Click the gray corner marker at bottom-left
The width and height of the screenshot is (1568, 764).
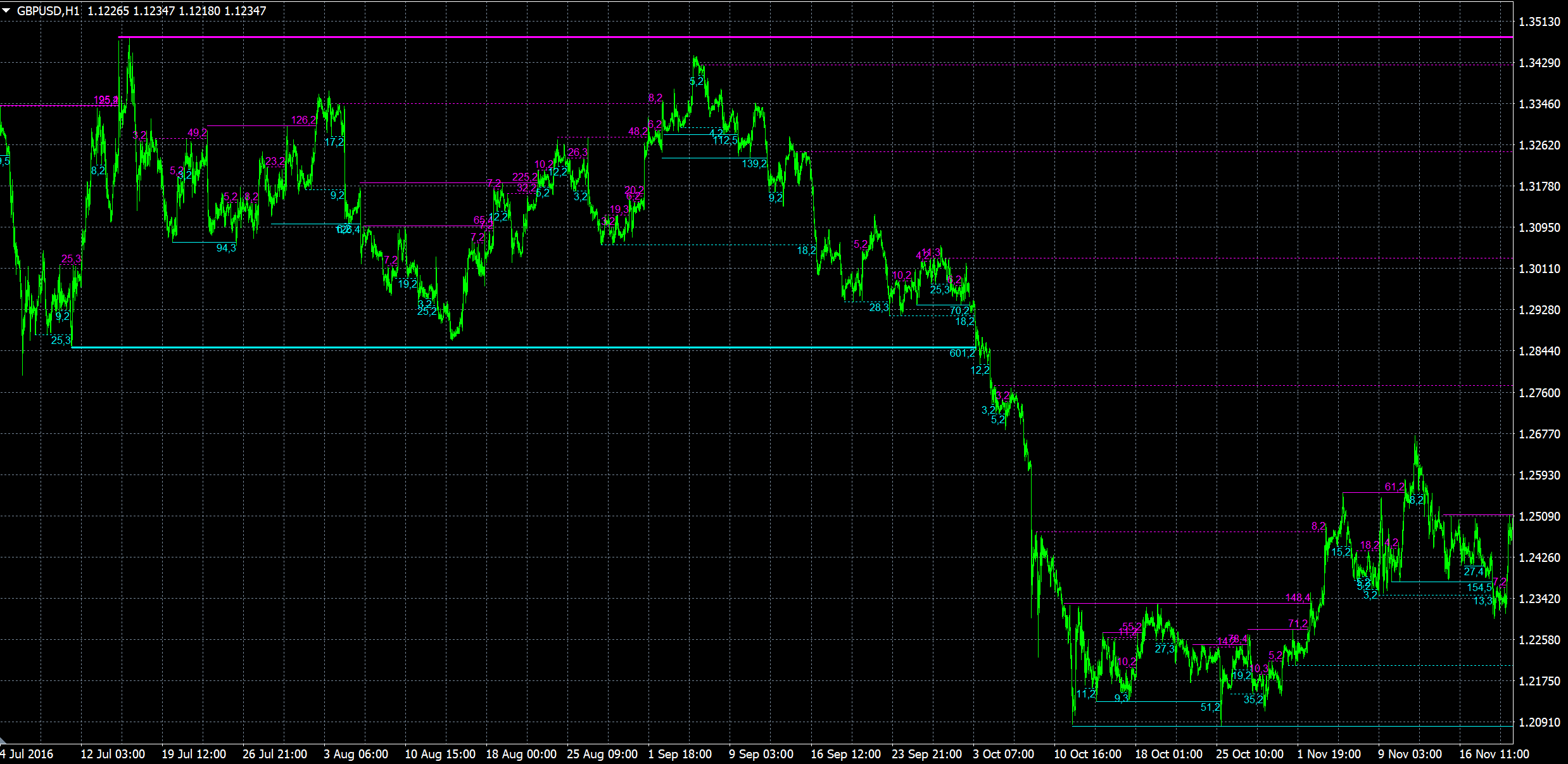point(3,741)
